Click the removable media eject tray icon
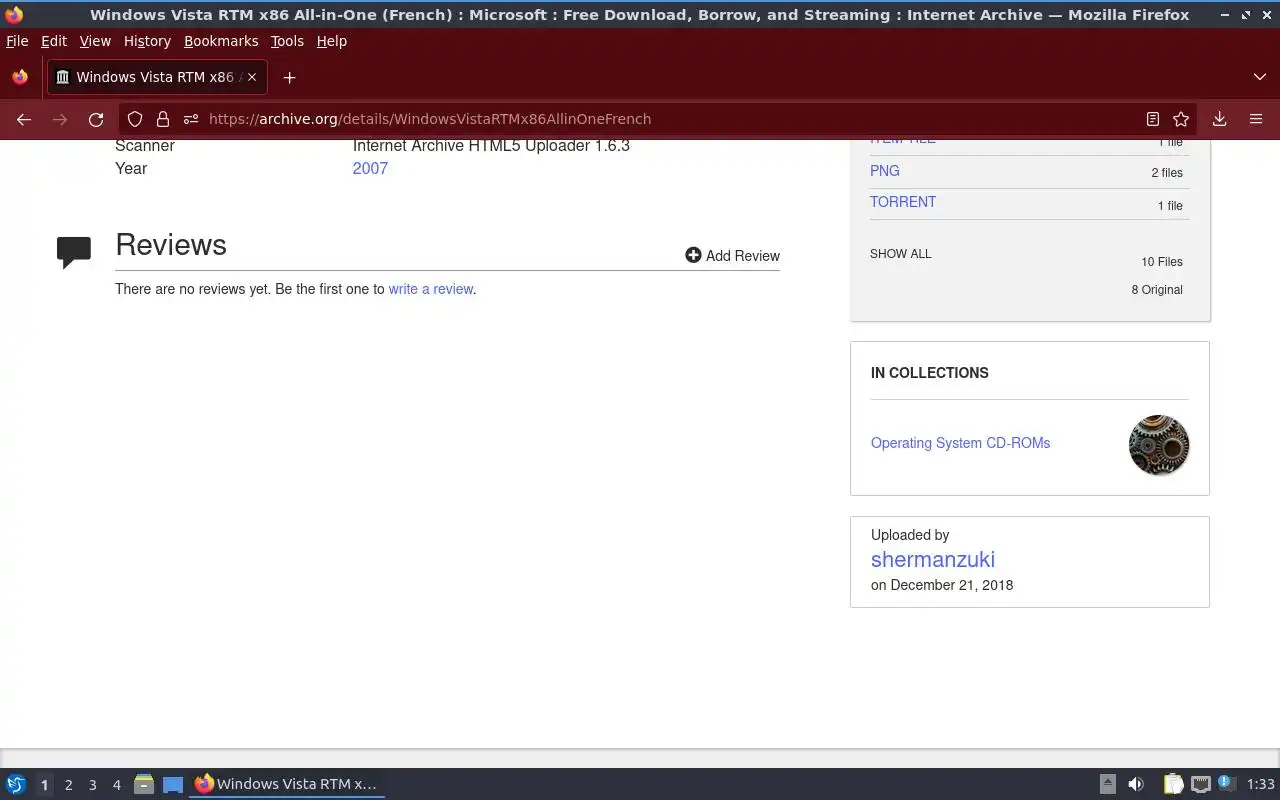 [x=1108, y=784]
